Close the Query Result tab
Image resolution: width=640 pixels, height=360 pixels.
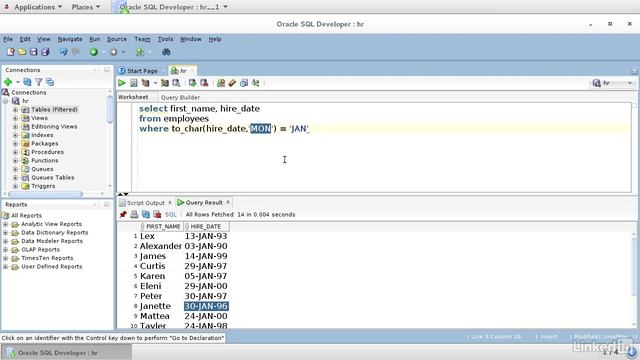(228, 202)
